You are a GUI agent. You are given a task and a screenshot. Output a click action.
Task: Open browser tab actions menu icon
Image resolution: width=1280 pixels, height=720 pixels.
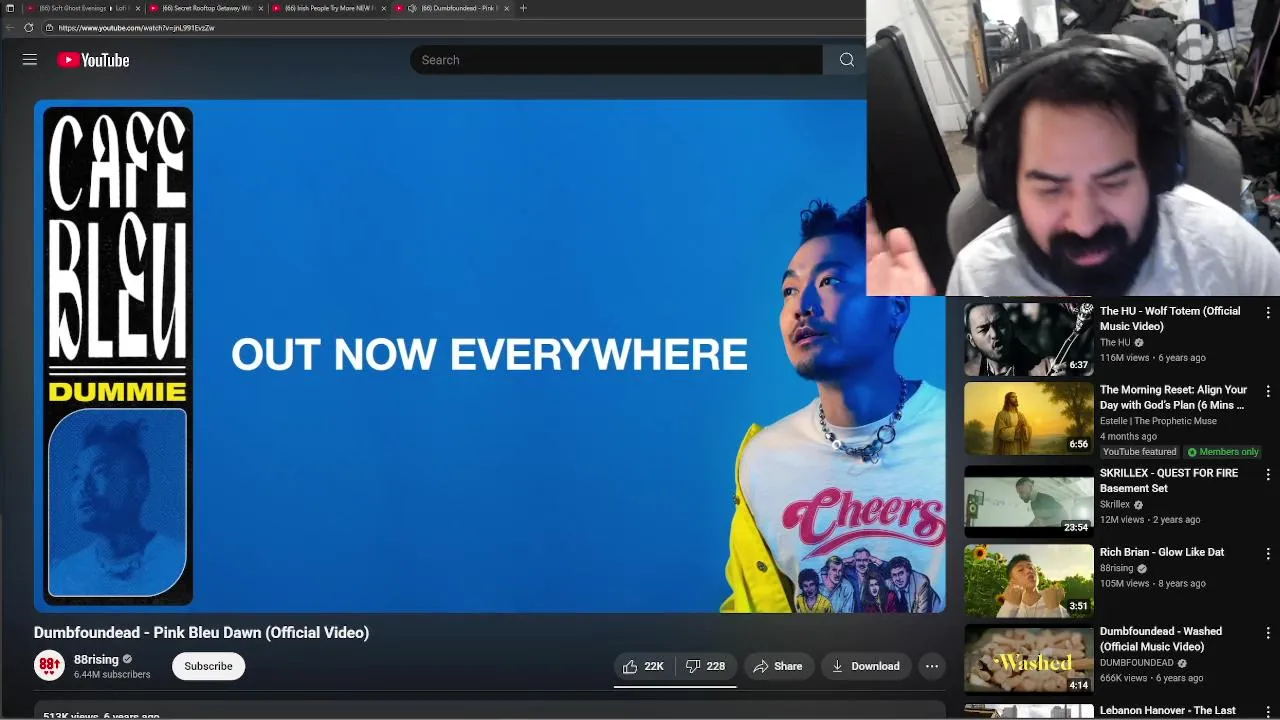click(x=9, y=8)
